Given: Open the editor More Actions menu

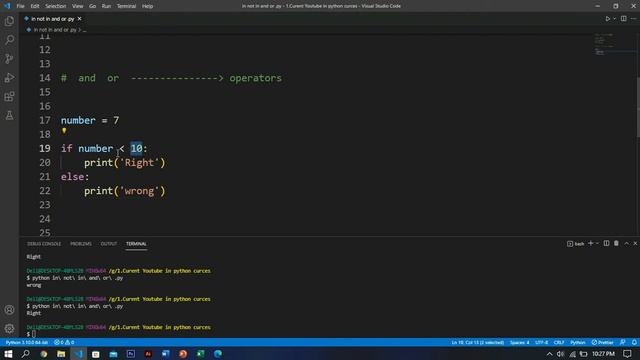Looking at the screenshot, I should point(633,19).
